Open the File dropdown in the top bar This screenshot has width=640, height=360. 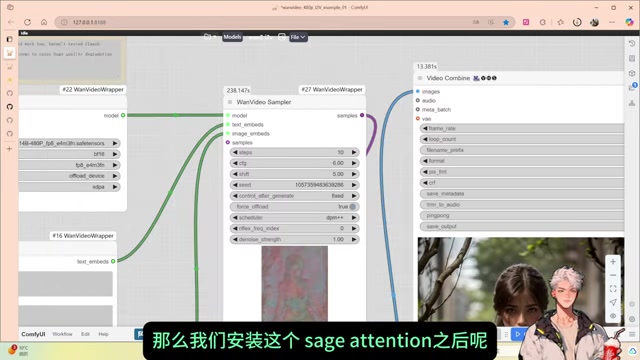(x=298, y=37)
